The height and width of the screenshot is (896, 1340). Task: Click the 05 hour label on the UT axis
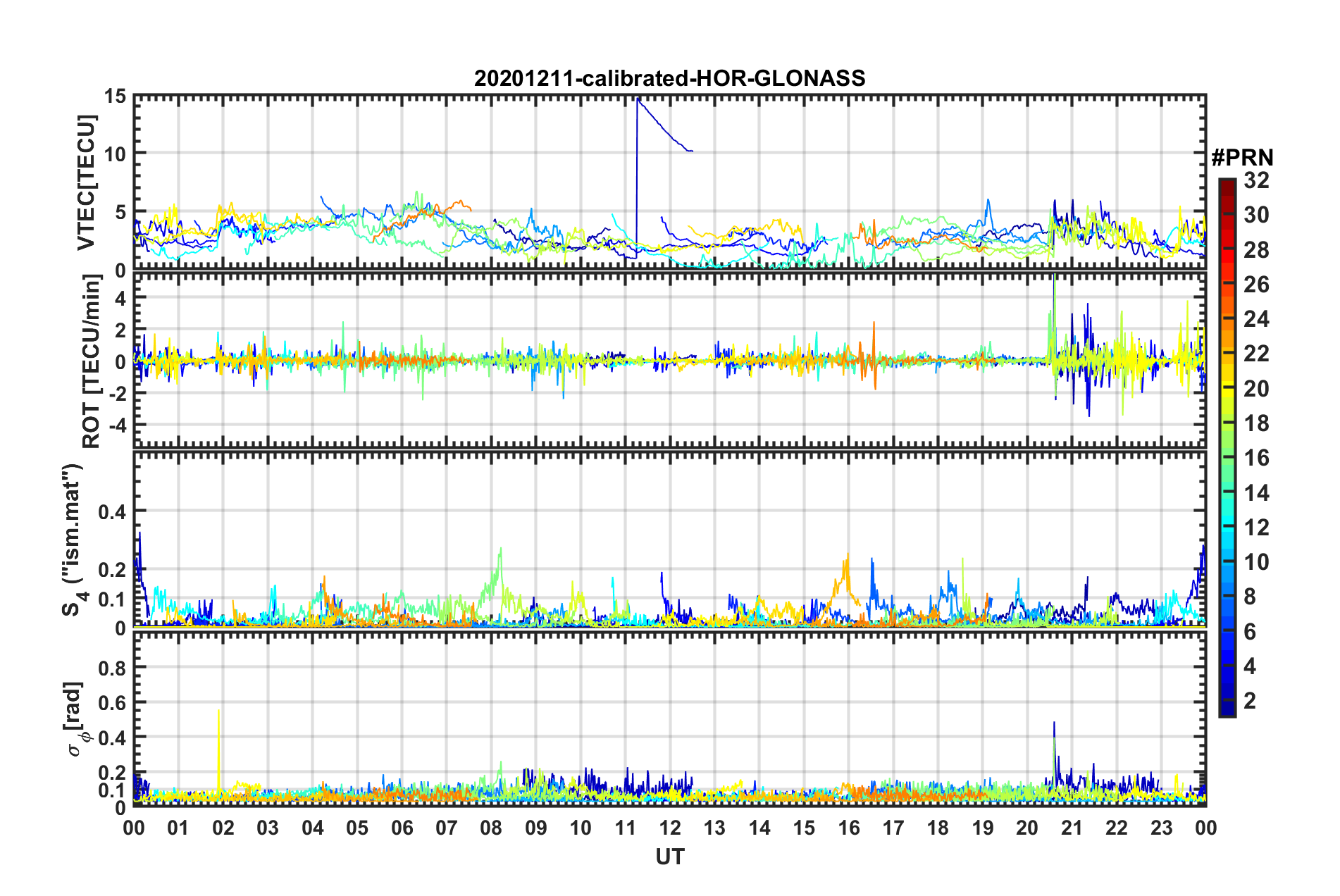[357, 828]
